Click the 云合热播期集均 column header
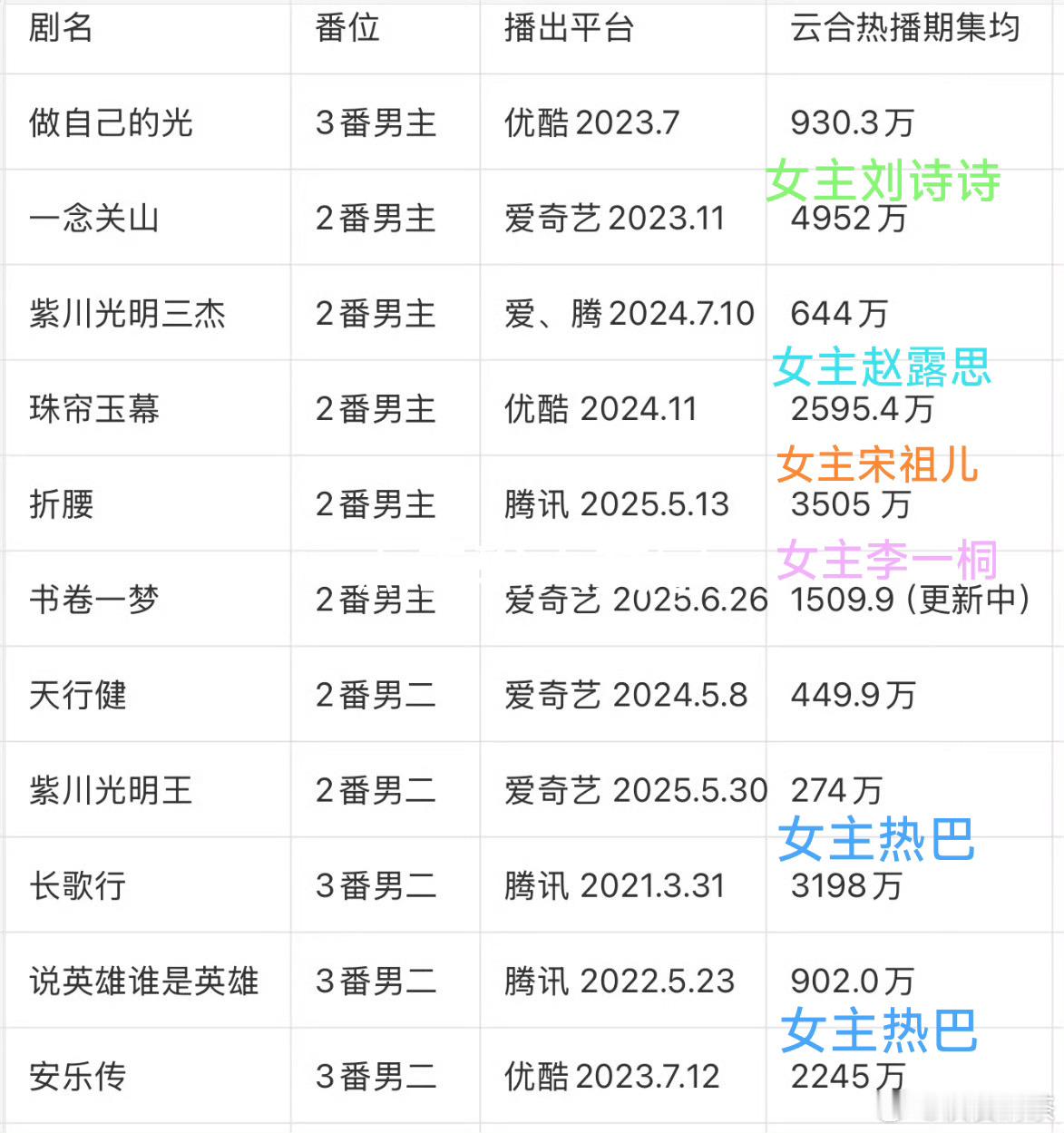The height and width of the screenshot is (1133, 1064). click(905, 28)
